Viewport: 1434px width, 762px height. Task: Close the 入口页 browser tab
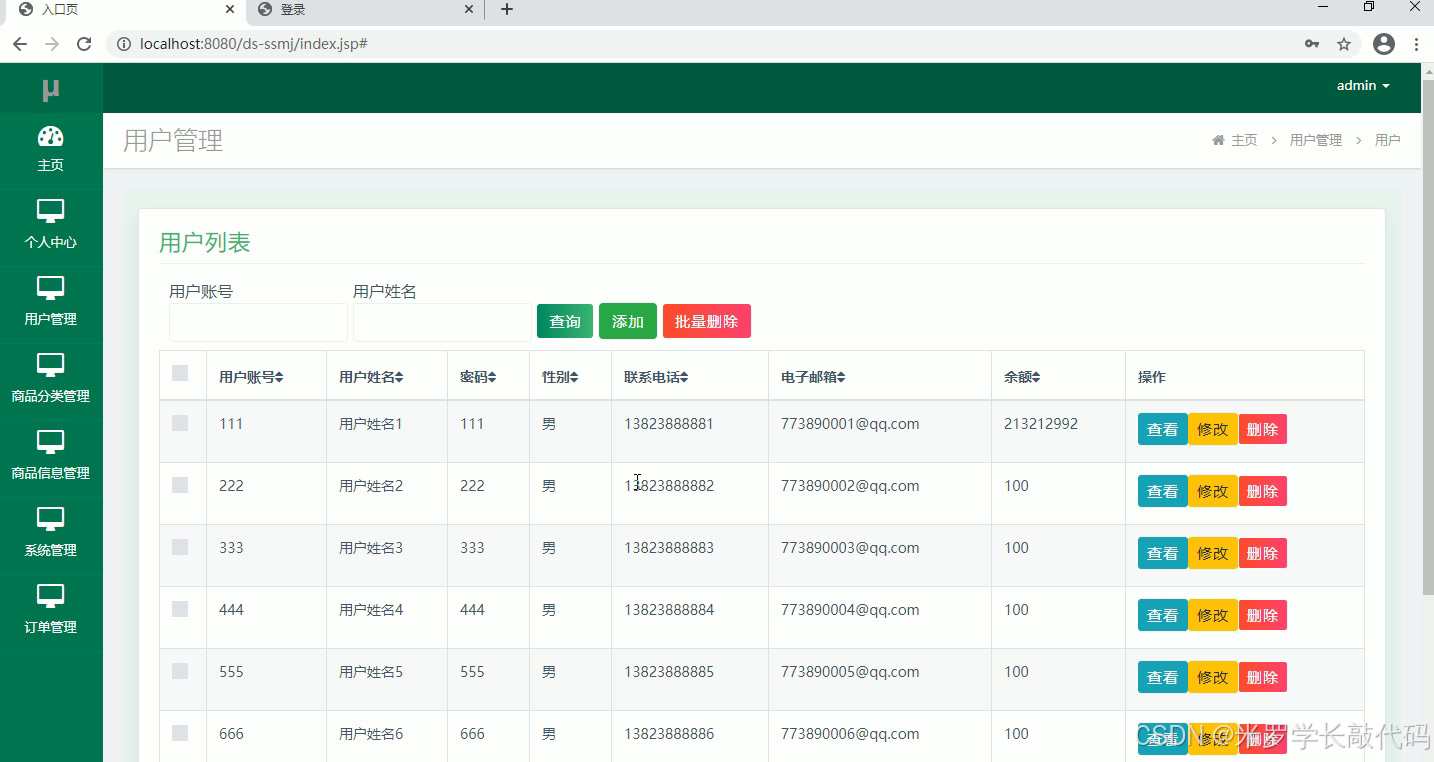click(230, 9)
